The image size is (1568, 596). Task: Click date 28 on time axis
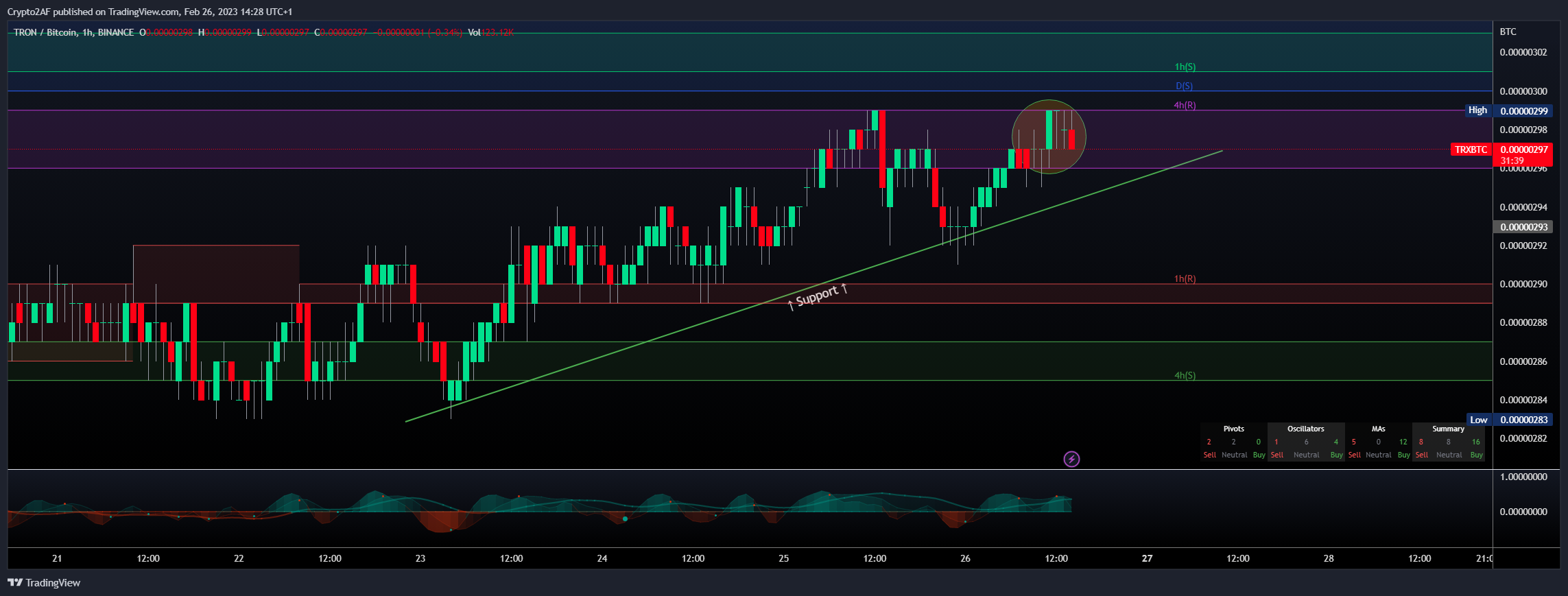1329,558
